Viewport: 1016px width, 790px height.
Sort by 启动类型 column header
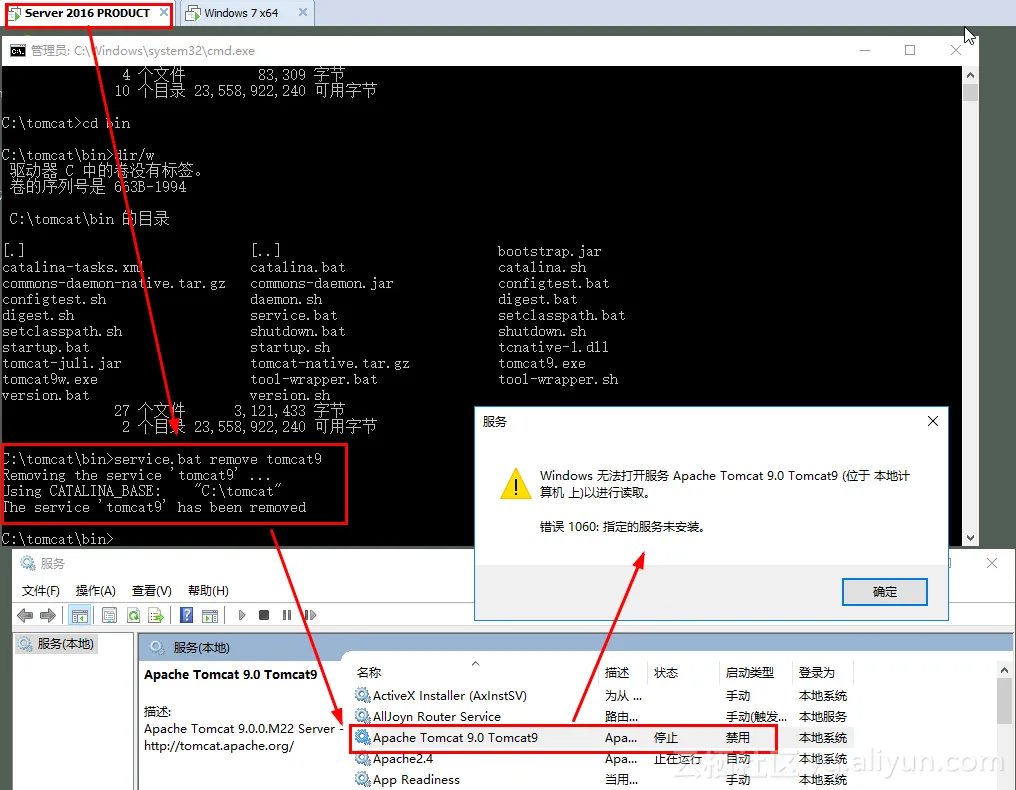[x=750, y=673]
